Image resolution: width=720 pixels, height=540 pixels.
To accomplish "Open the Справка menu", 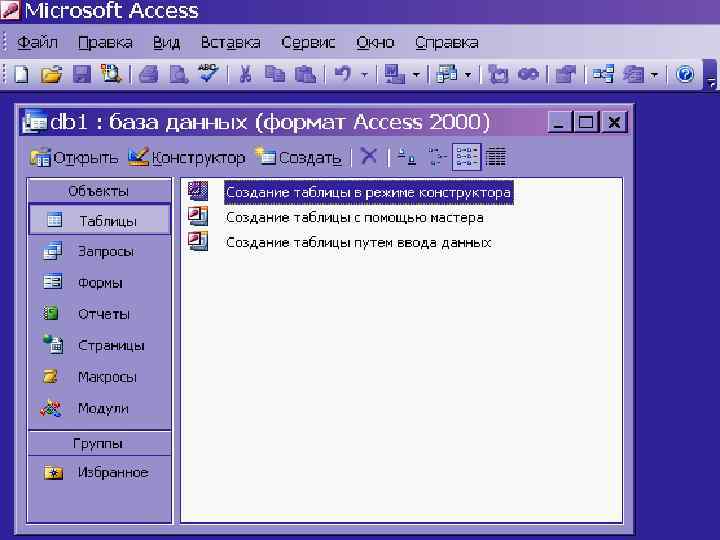I will 446,43.
